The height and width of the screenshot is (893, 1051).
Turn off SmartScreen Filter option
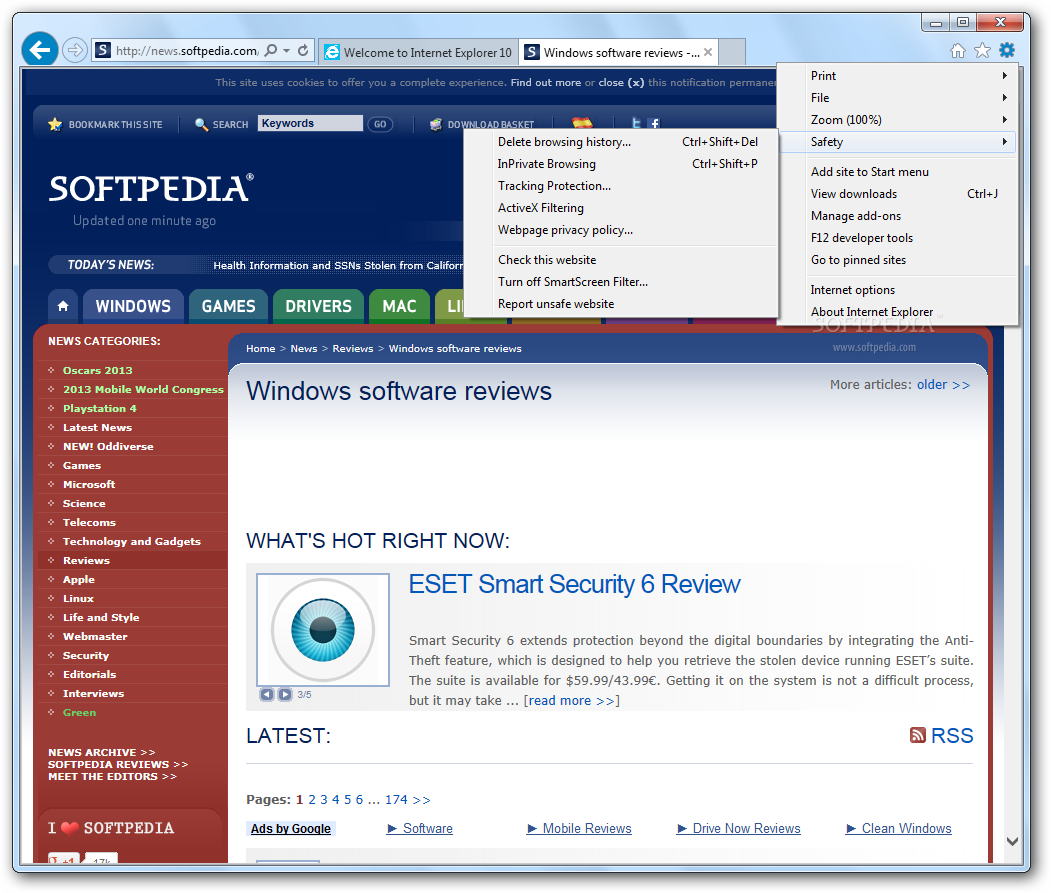(621, 282)
